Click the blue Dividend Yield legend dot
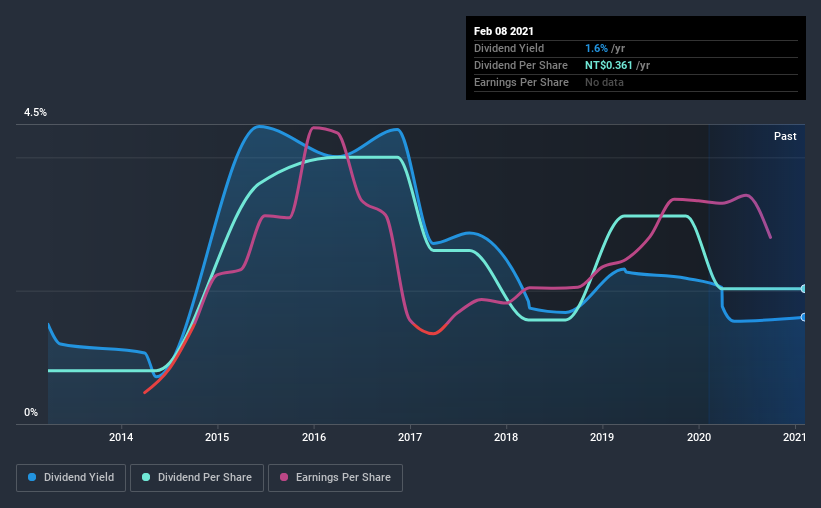Image resolution: width=821 pixels, height=508 pixels. coord(32,477)
